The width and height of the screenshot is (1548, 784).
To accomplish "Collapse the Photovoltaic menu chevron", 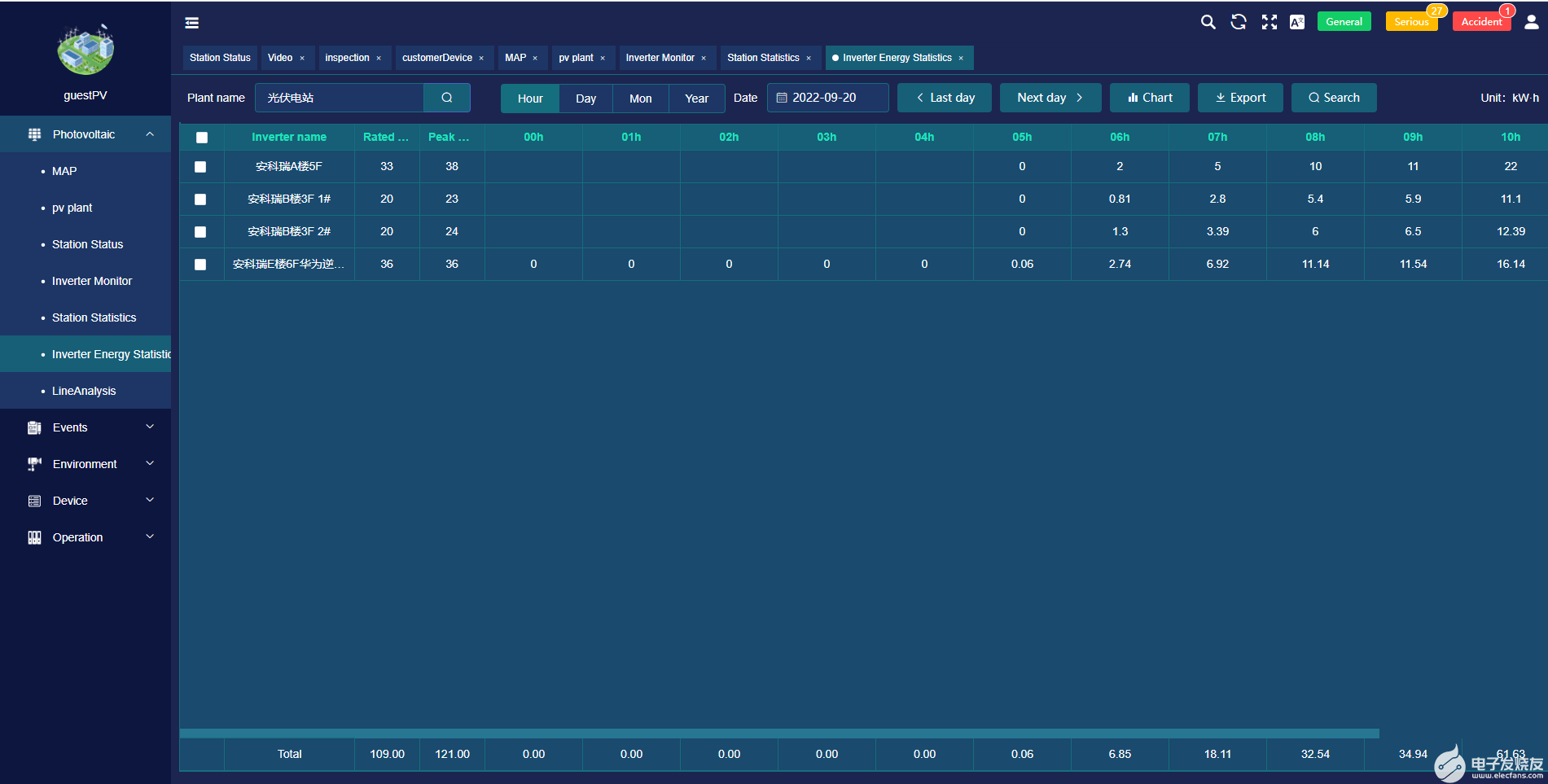I will [150, 134].
